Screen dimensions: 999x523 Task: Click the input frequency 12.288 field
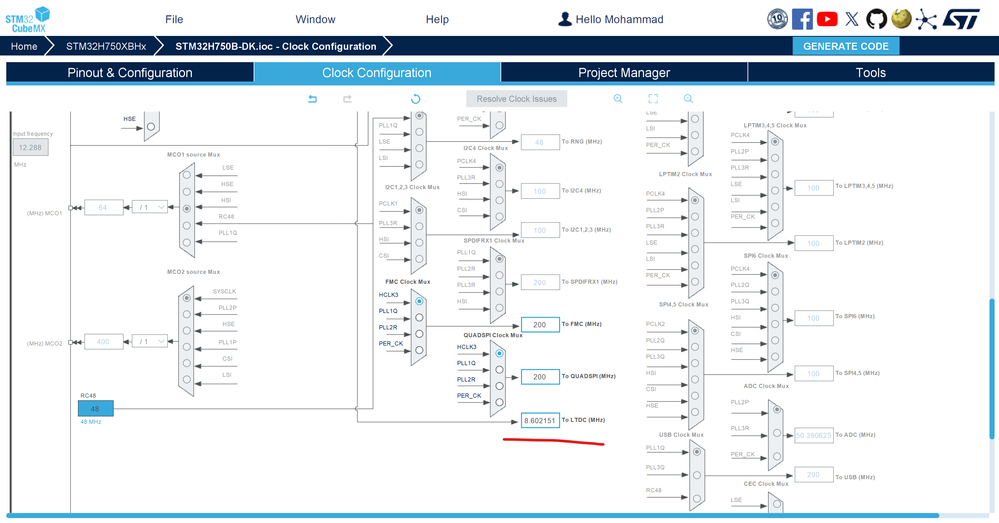[30, 147]
